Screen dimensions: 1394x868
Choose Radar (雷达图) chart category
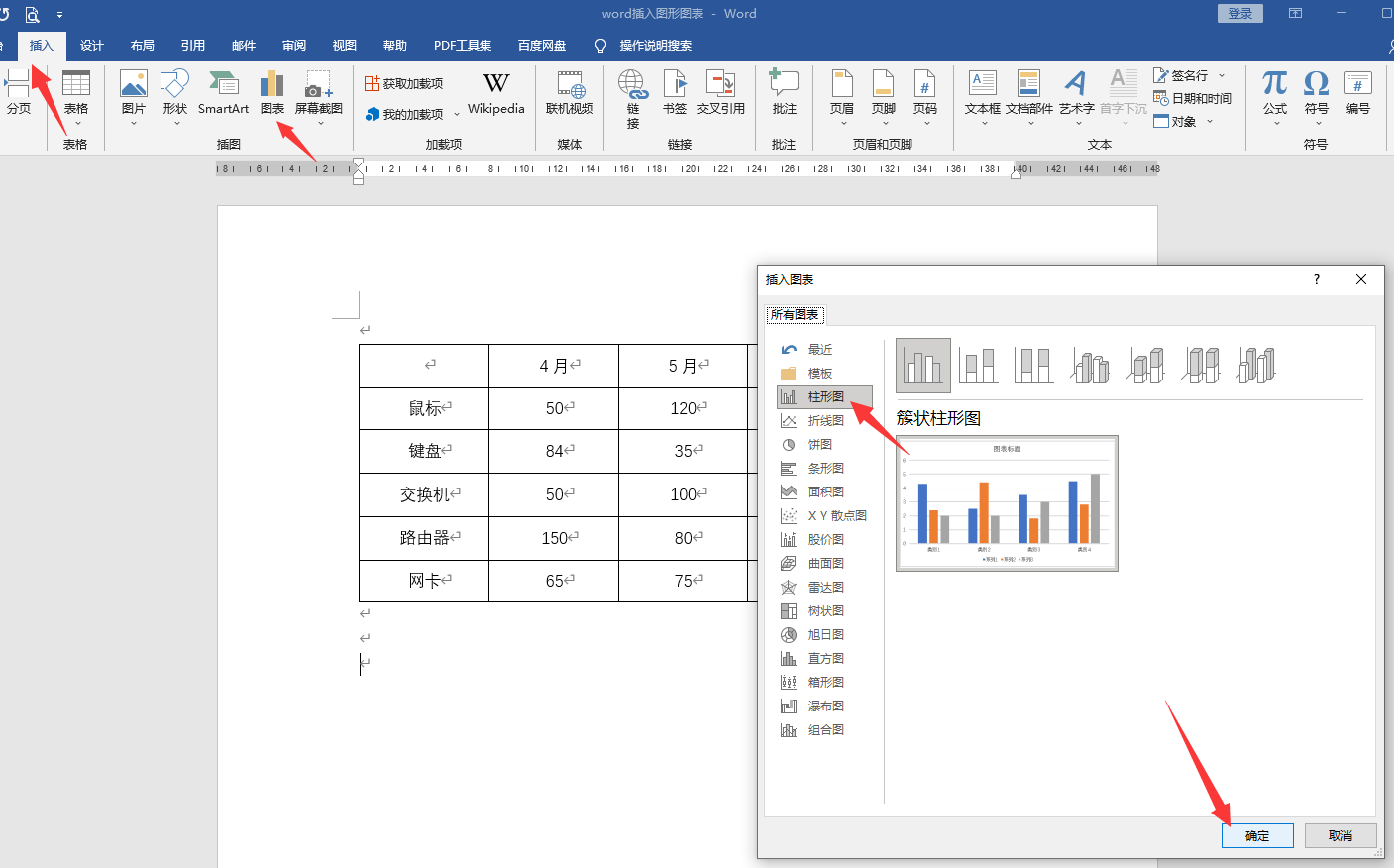point(824,588)
